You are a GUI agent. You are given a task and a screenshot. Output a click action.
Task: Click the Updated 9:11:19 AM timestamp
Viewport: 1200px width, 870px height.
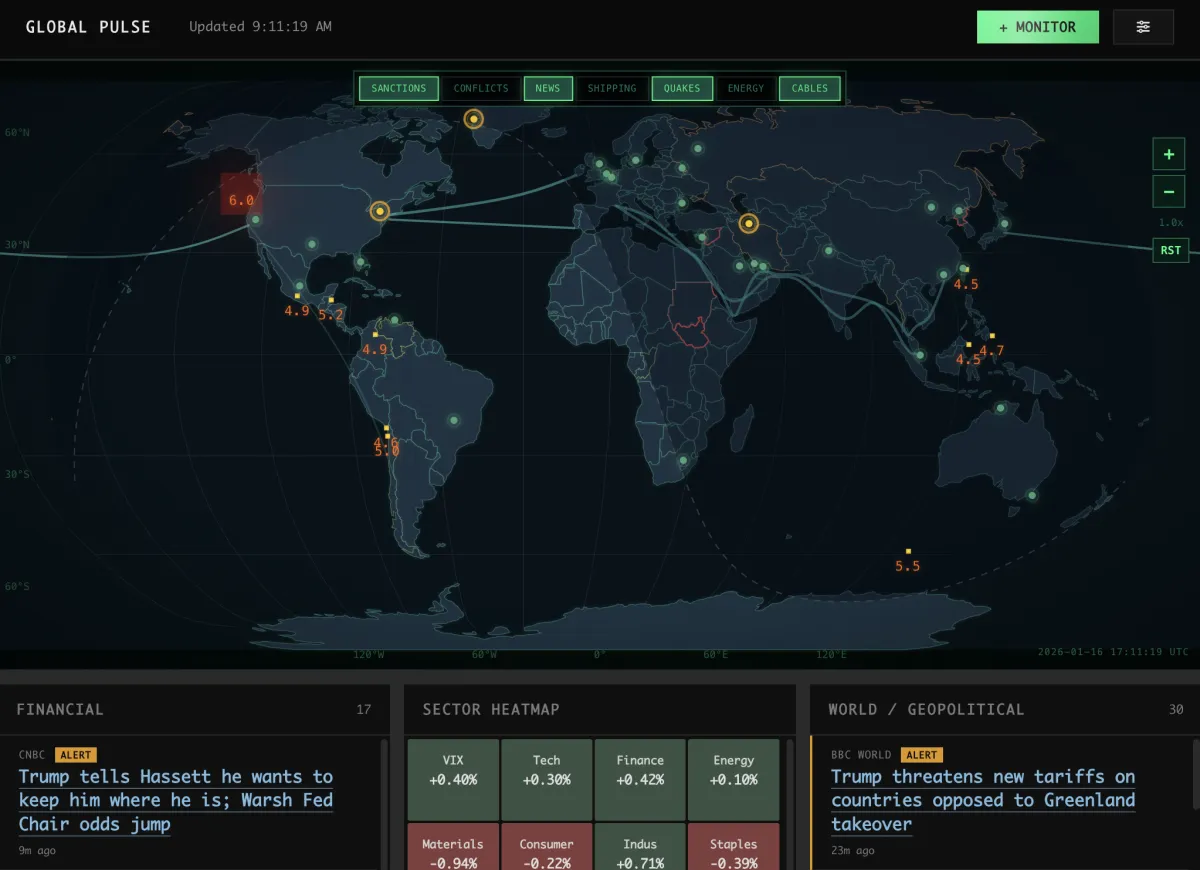(x=260, y=27)
